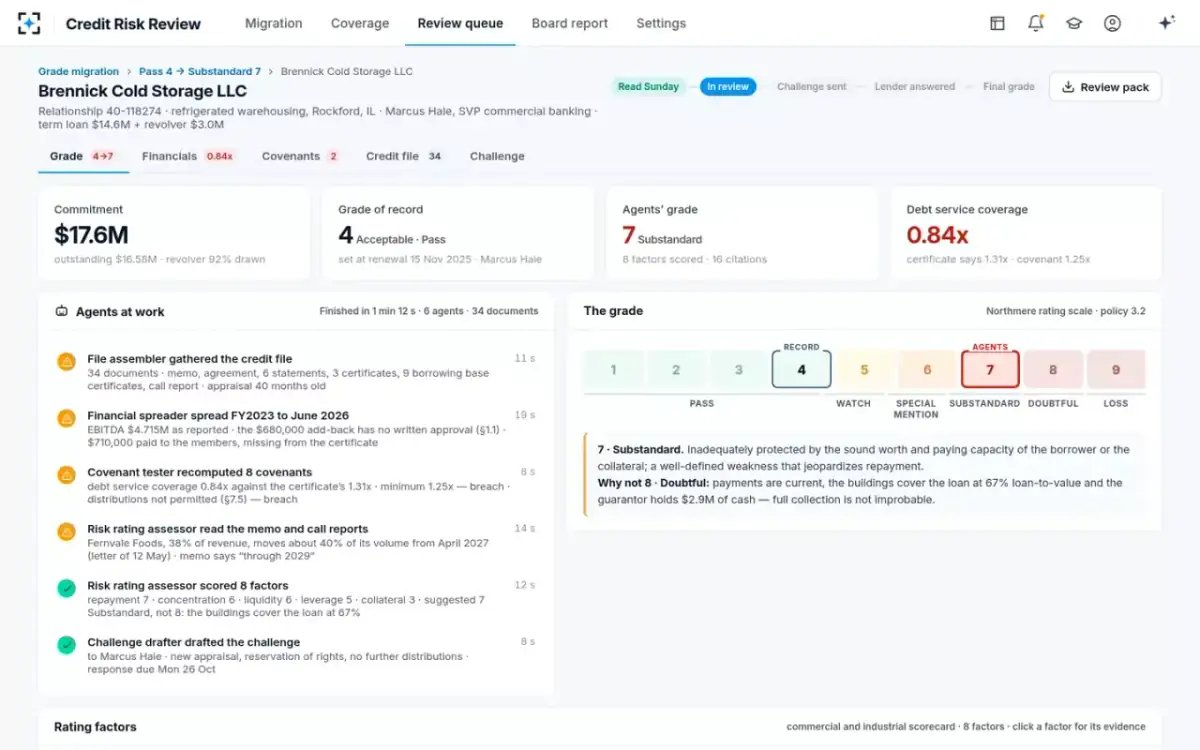Select the Grade 4→7 sub-tab
Viewport: 1200px width, 750px height.
[x=83, y=156]
